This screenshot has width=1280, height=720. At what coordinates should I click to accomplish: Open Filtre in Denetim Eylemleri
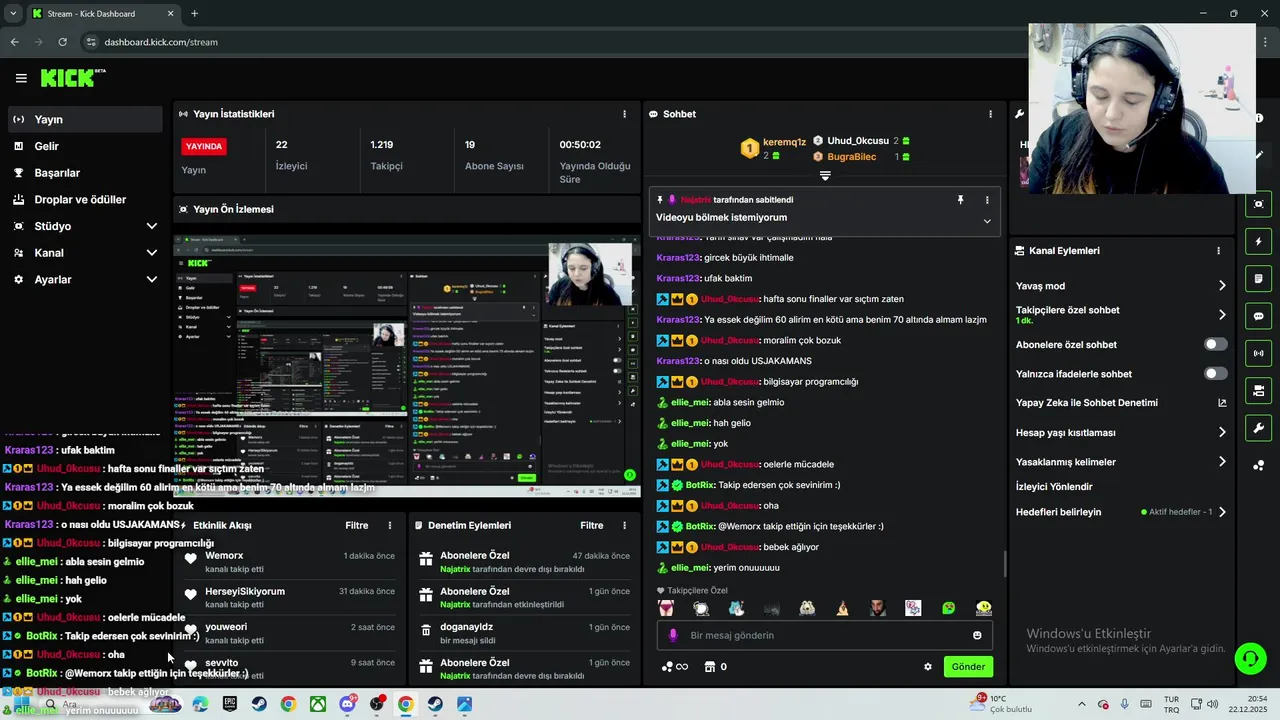point(592,525)
